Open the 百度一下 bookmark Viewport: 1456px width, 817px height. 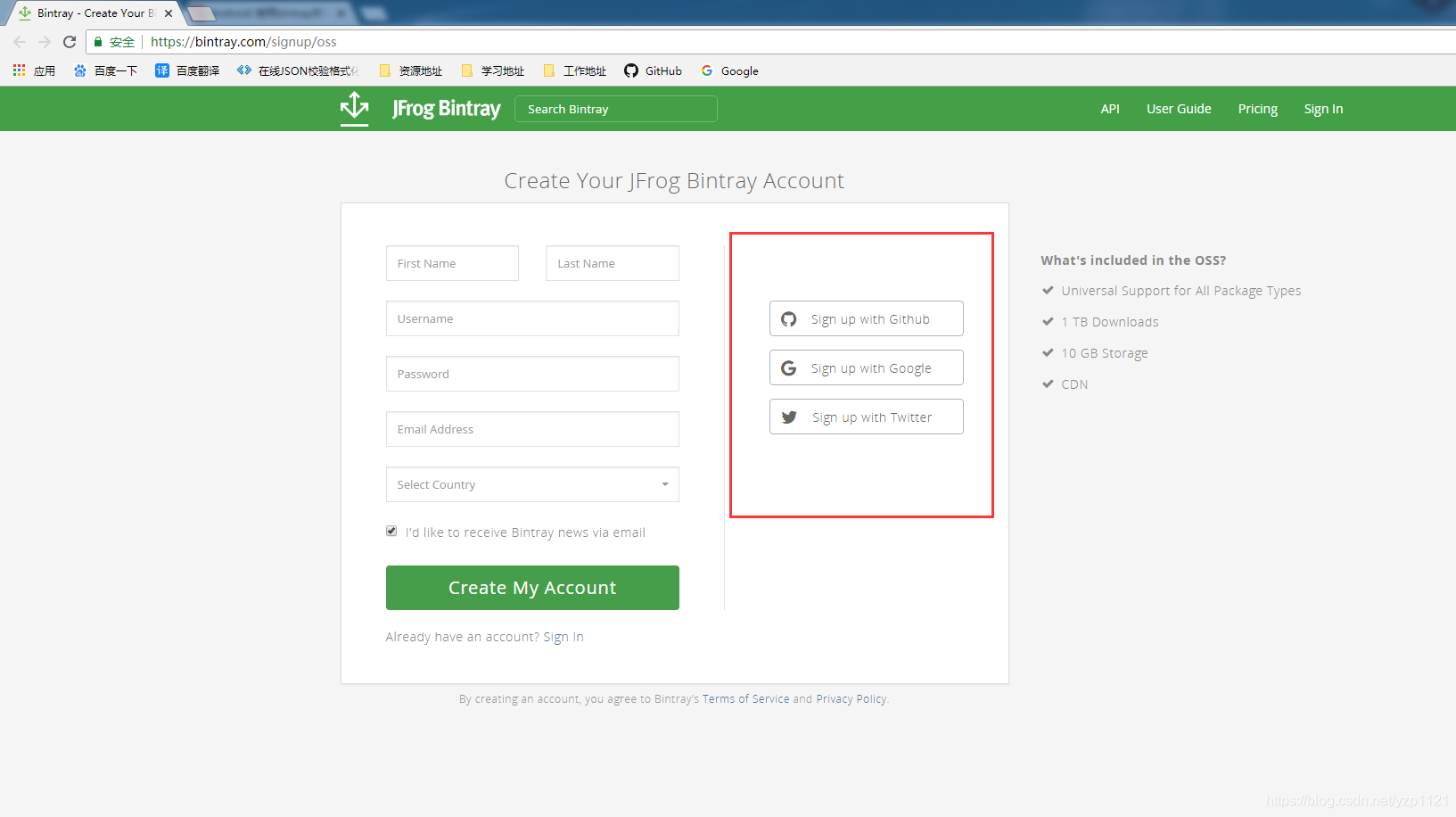pyautogui.click(x=105, y=70)
